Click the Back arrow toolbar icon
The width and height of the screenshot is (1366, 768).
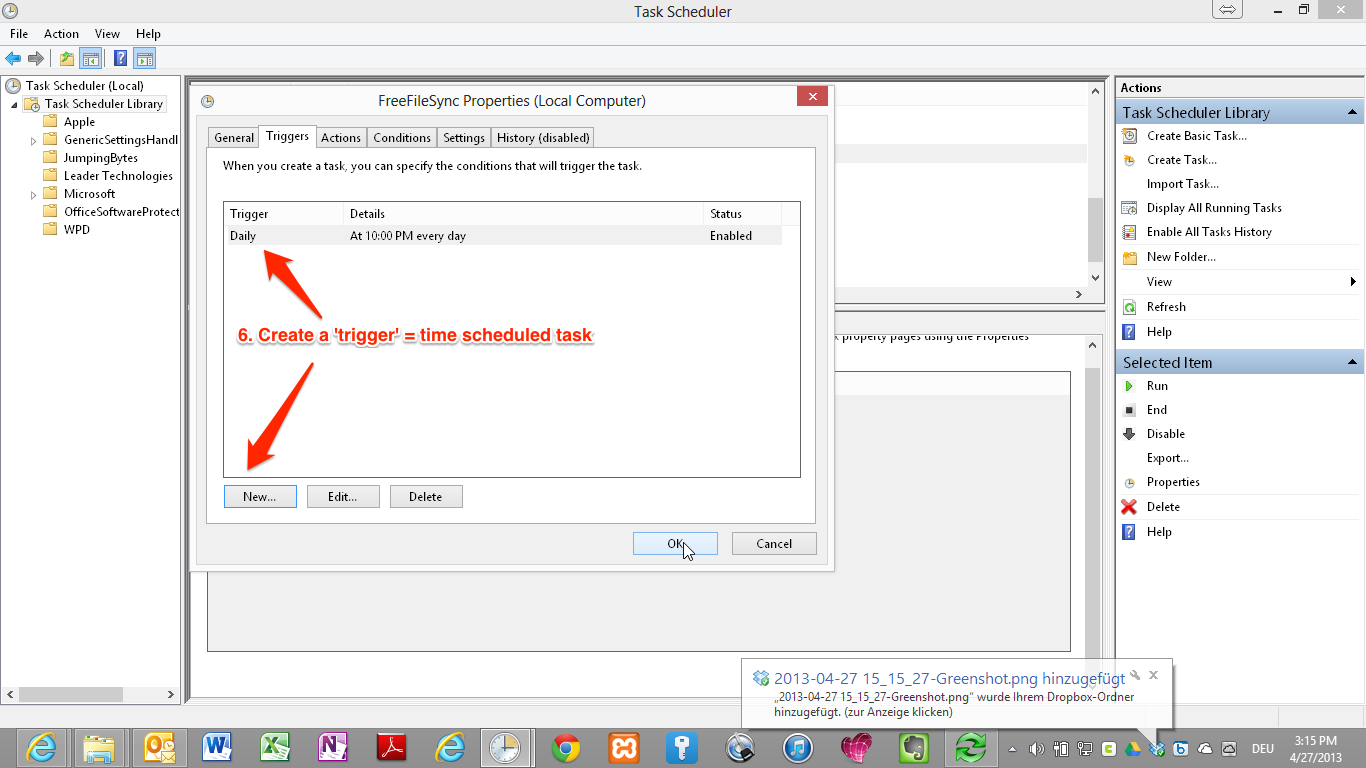[x=13, y=58]
